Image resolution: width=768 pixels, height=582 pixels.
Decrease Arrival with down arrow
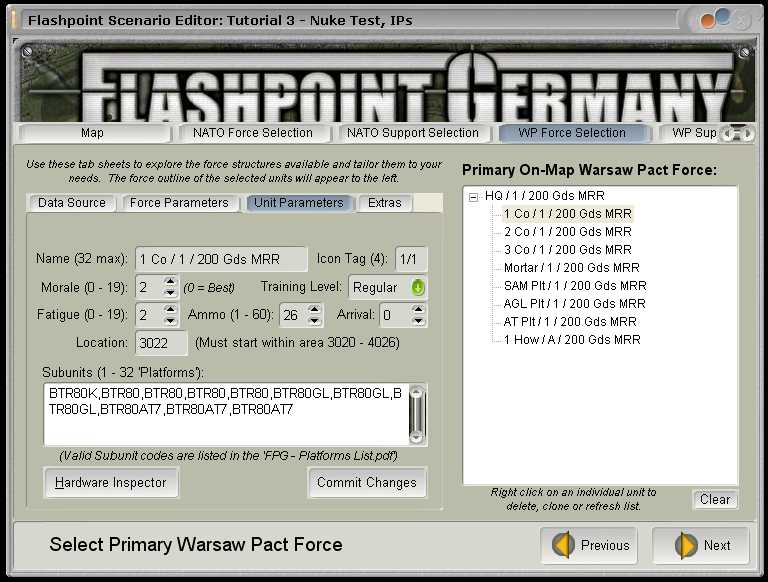pos(418,320)
